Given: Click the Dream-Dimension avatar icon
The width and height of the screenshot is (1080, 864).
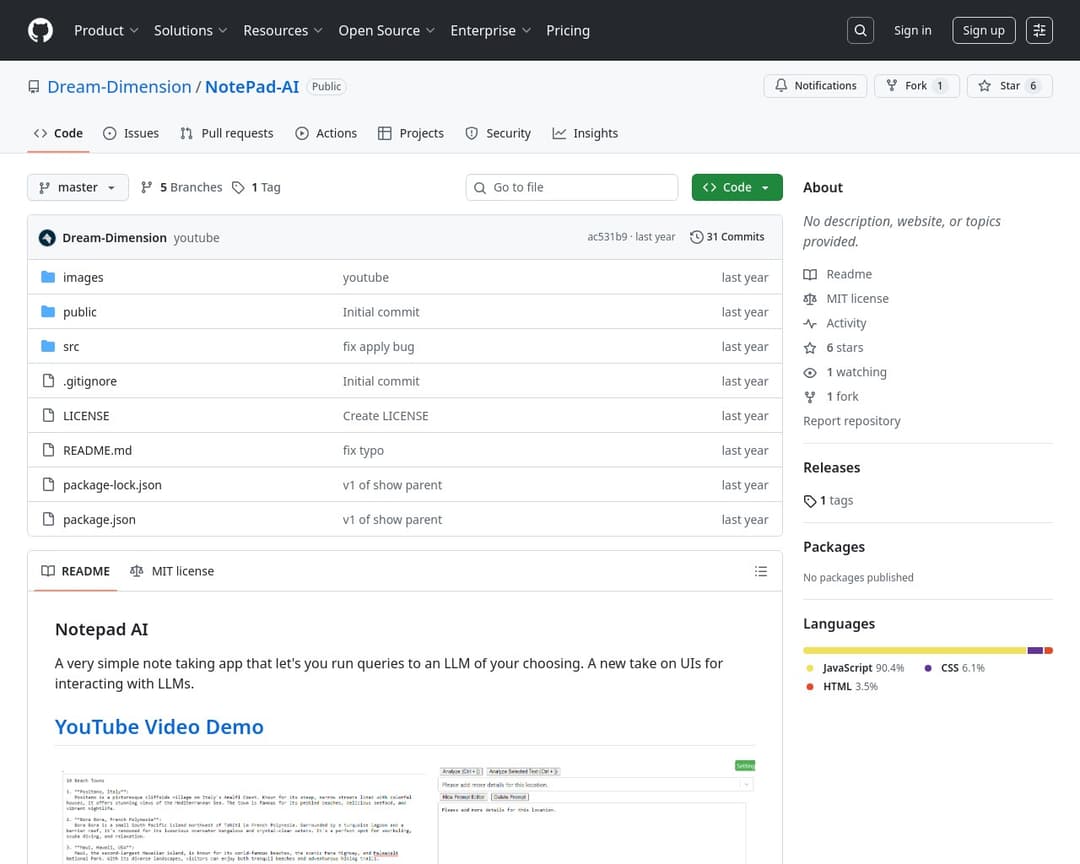Looking at the screenshot, I should coord(47,238).
